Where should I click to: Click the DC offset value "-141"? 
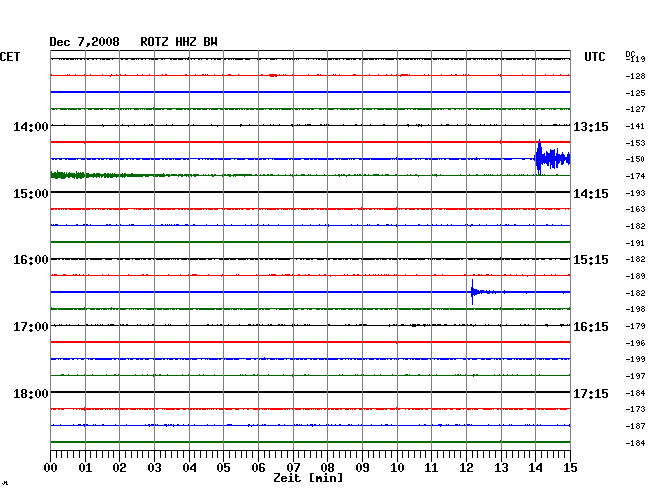635,126
